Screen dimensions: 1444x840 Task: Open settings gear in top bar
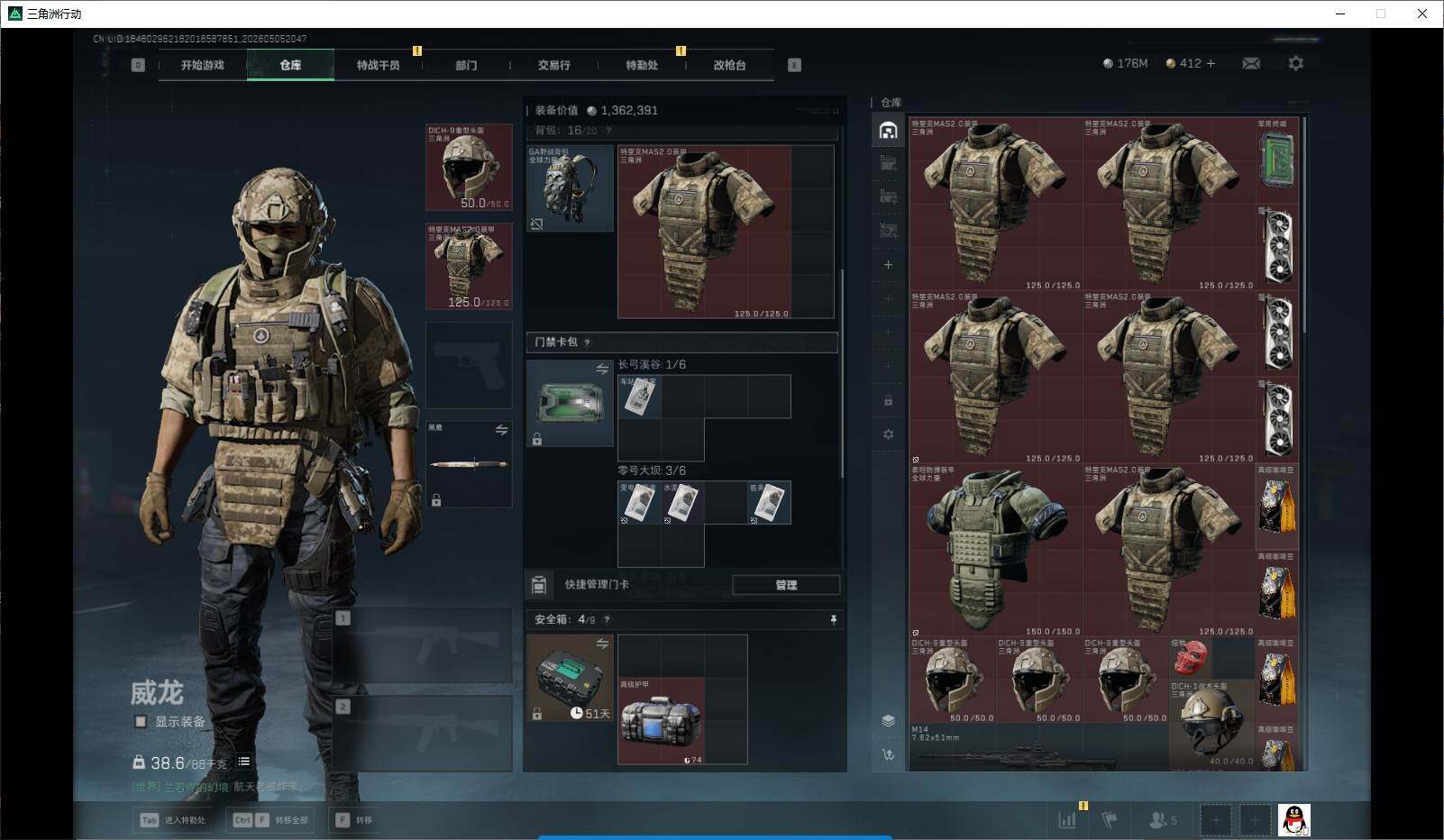1296,63
